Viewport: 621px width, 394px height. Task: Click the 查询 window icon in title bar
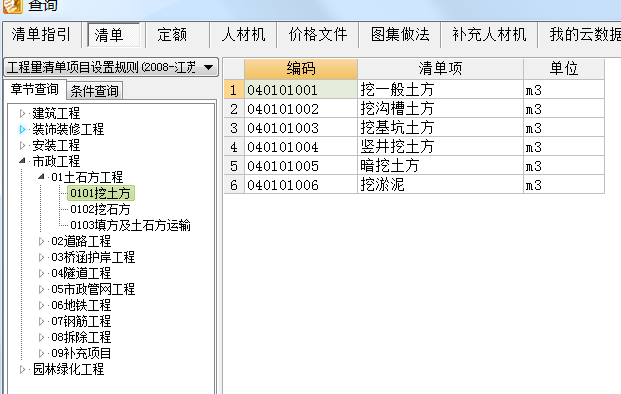12,6
